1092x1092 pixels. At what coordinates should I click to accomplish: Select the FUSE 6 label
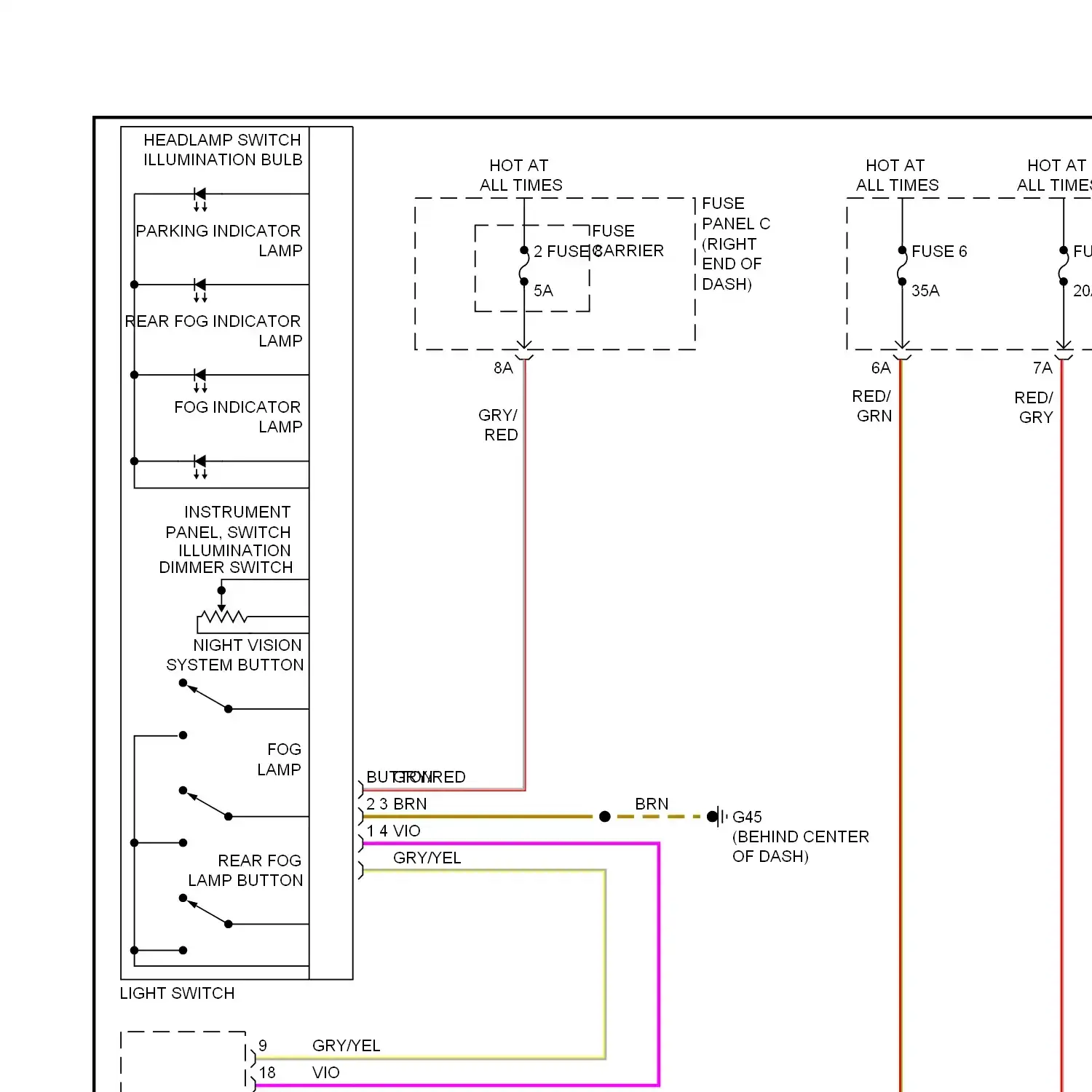coord(939,251)
